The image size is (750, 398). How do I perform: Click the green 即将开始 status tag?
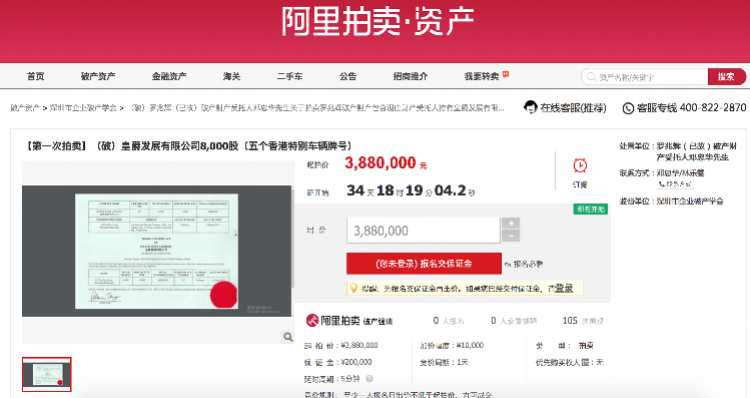pyautogui.click(x=591, y=209)
